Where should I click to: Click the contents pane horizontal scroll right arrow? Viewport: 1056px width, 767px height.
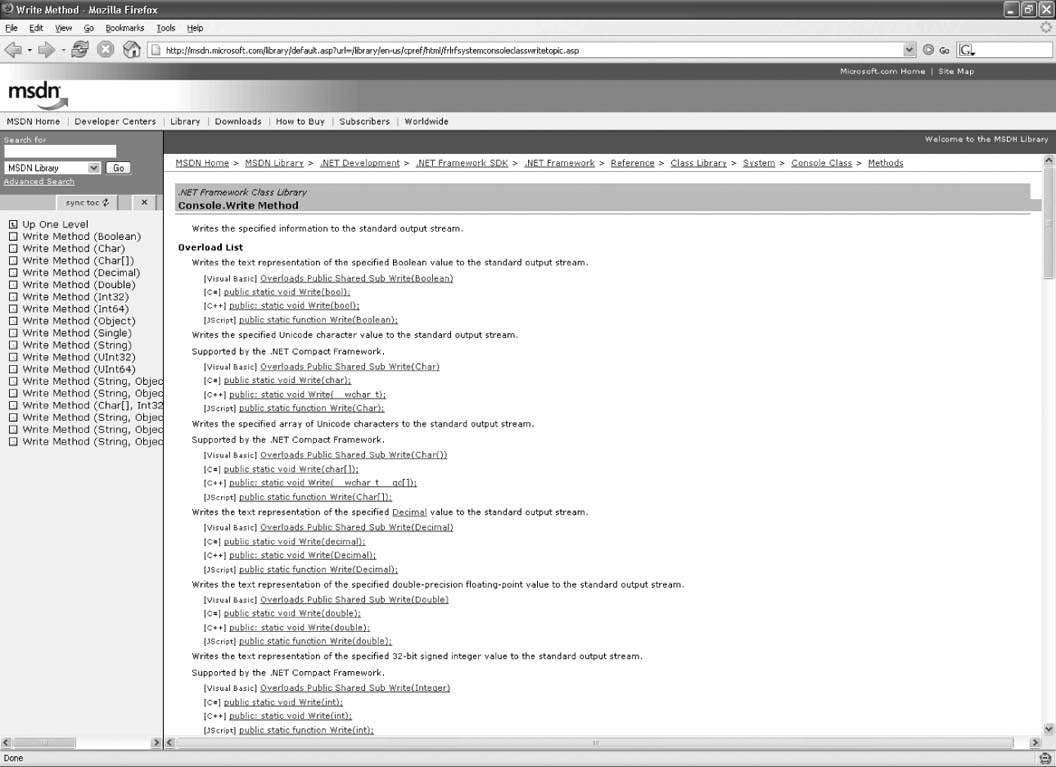tap(156, 742)
